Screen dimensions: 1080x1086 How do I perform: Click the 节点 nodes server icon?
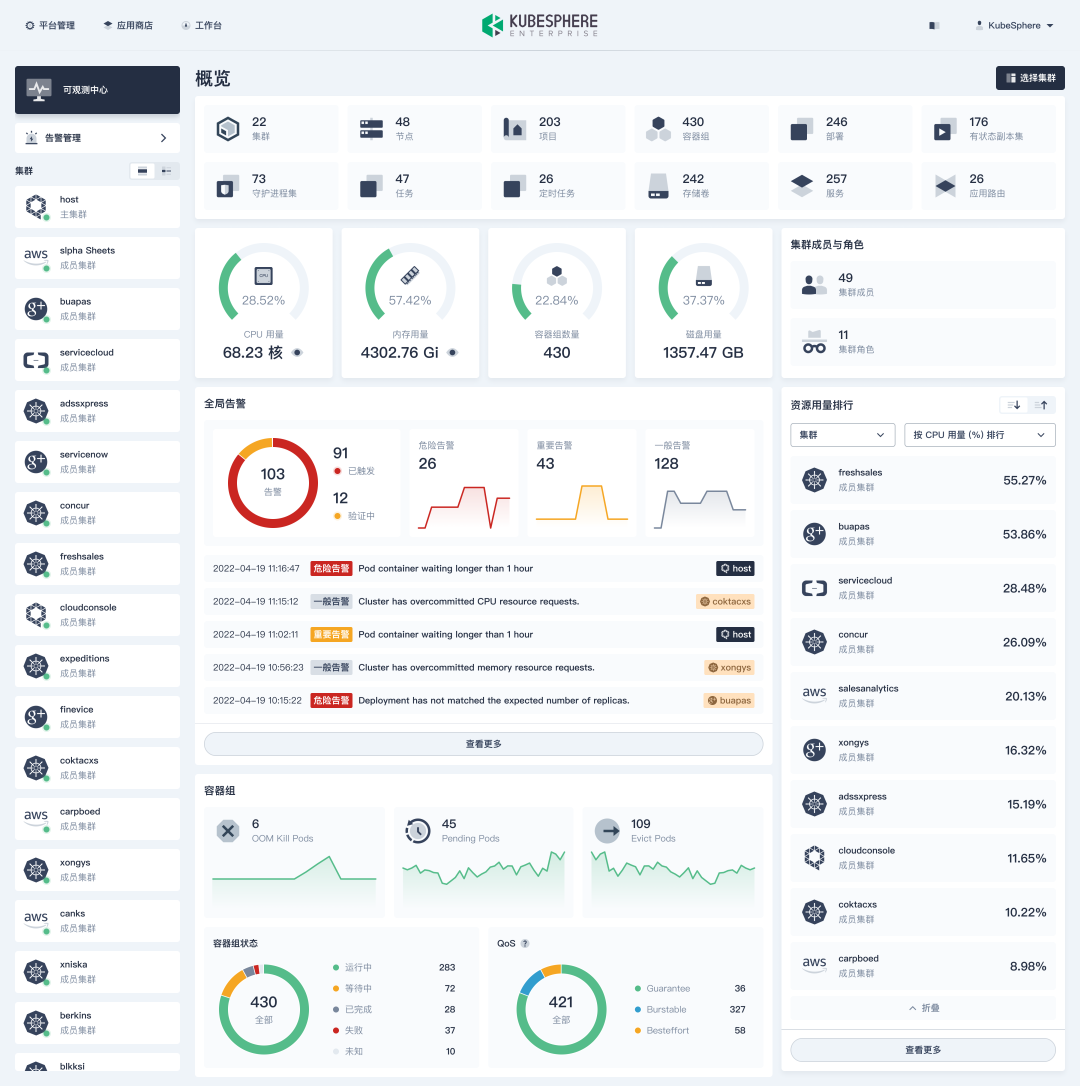[x=372, y=129]
